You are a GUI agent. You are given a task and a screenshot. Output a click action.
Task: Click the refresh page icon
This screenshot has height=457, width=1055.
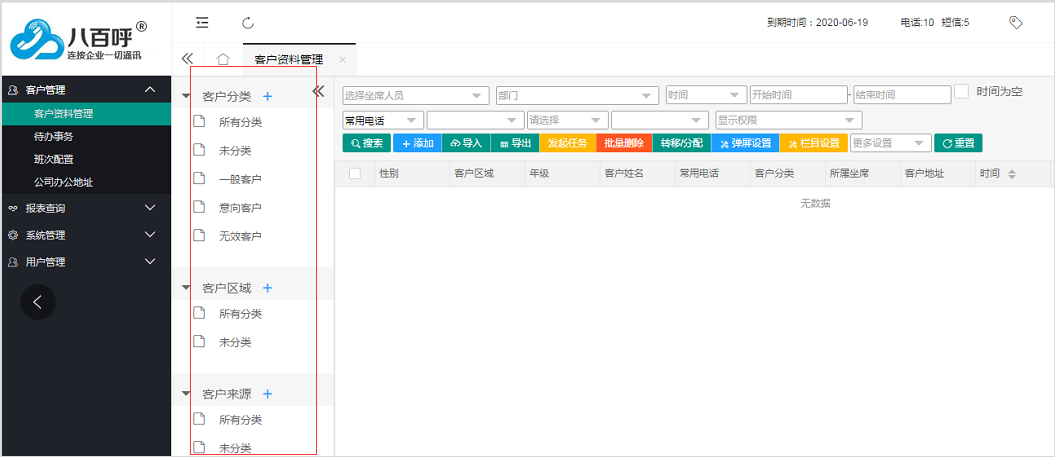coord(248,24)
